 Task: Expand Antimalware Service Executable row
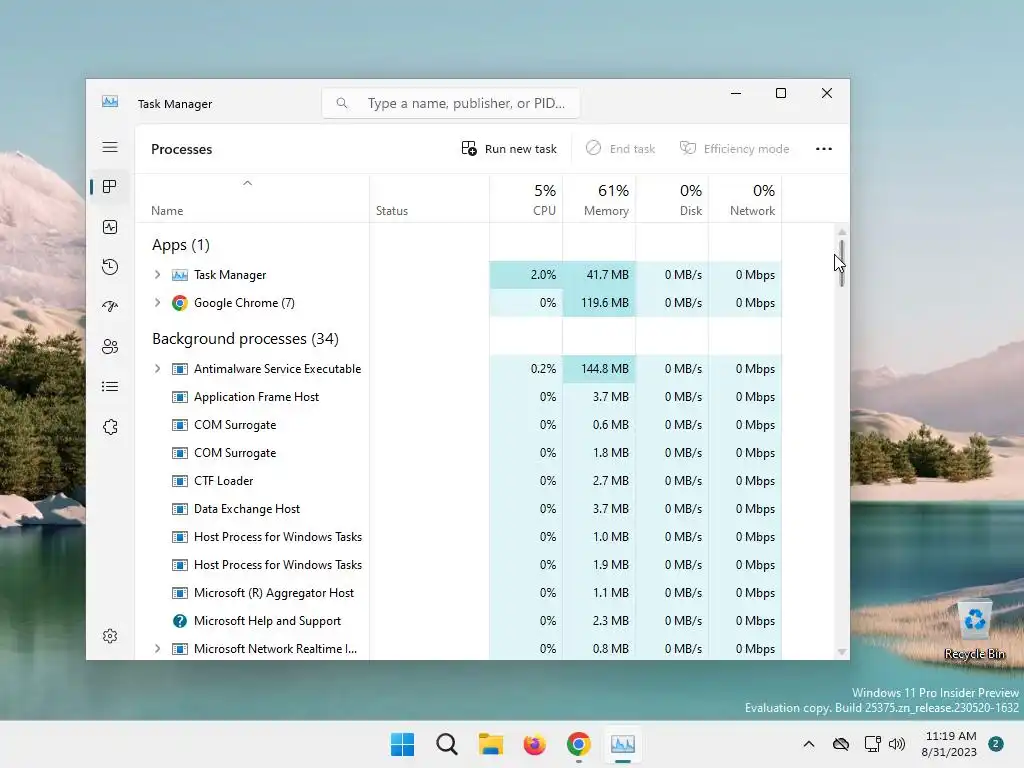click(x=157, y=369)
